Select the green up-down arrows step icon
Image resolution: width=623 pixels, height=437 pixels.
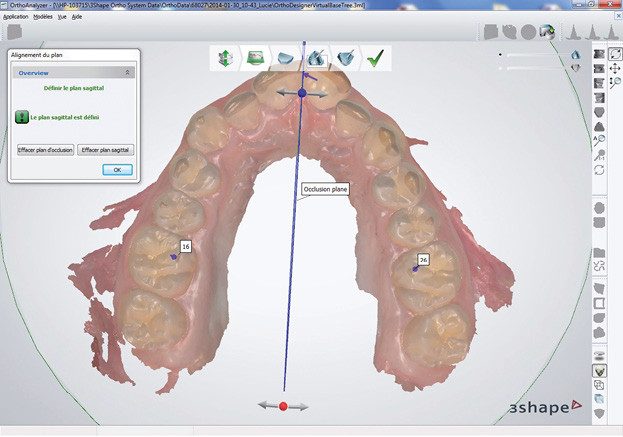tap(224, 58)
